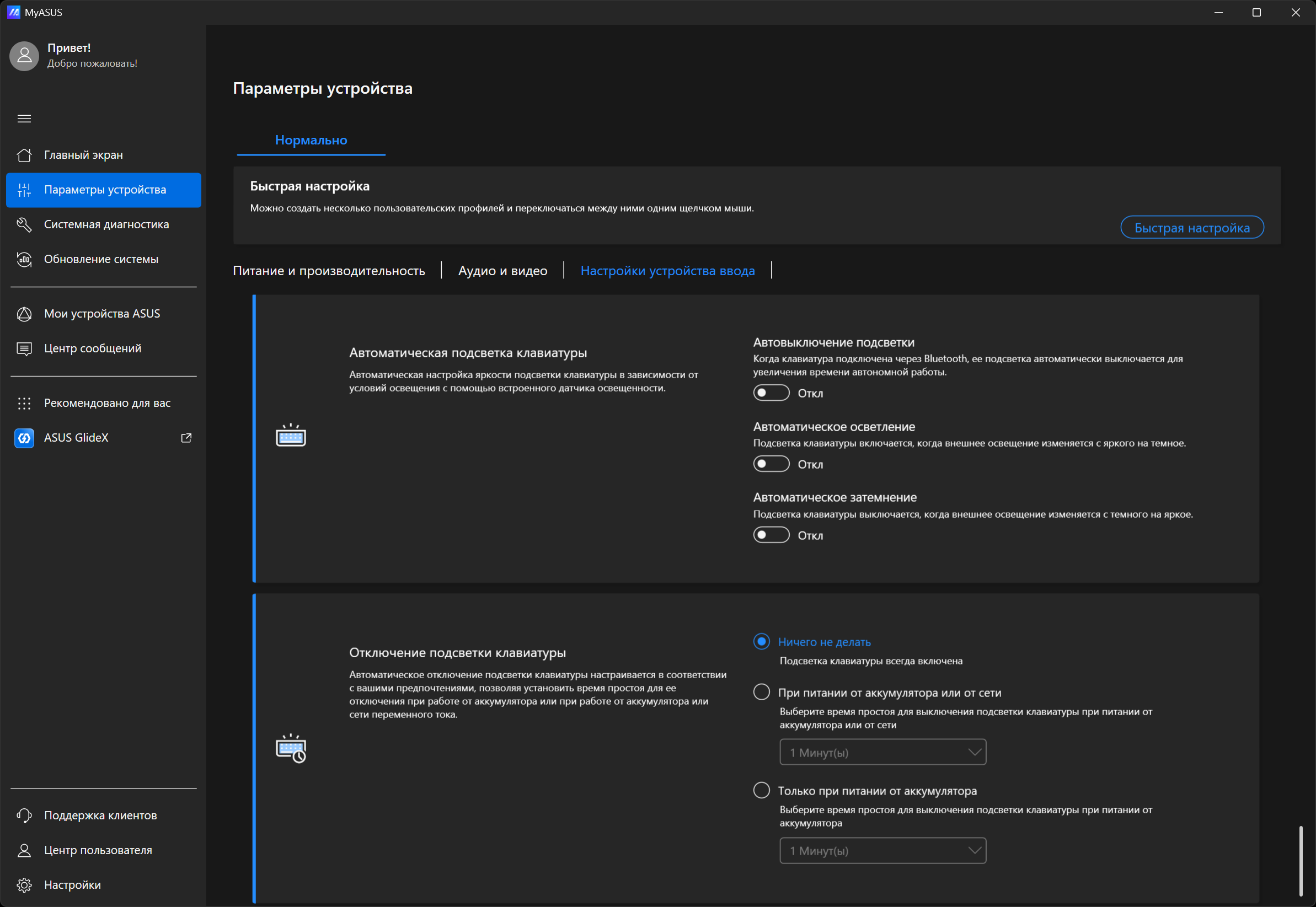Switch to Аудио и видео tab
Image resolution: width=1316 pixels, height=907 pixels.
(x=502, y=271)
